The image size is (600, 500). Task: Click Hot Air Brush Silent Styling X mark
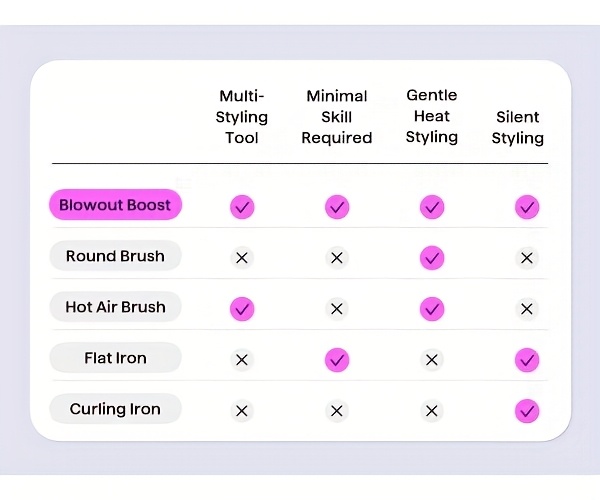coord(527,309)
